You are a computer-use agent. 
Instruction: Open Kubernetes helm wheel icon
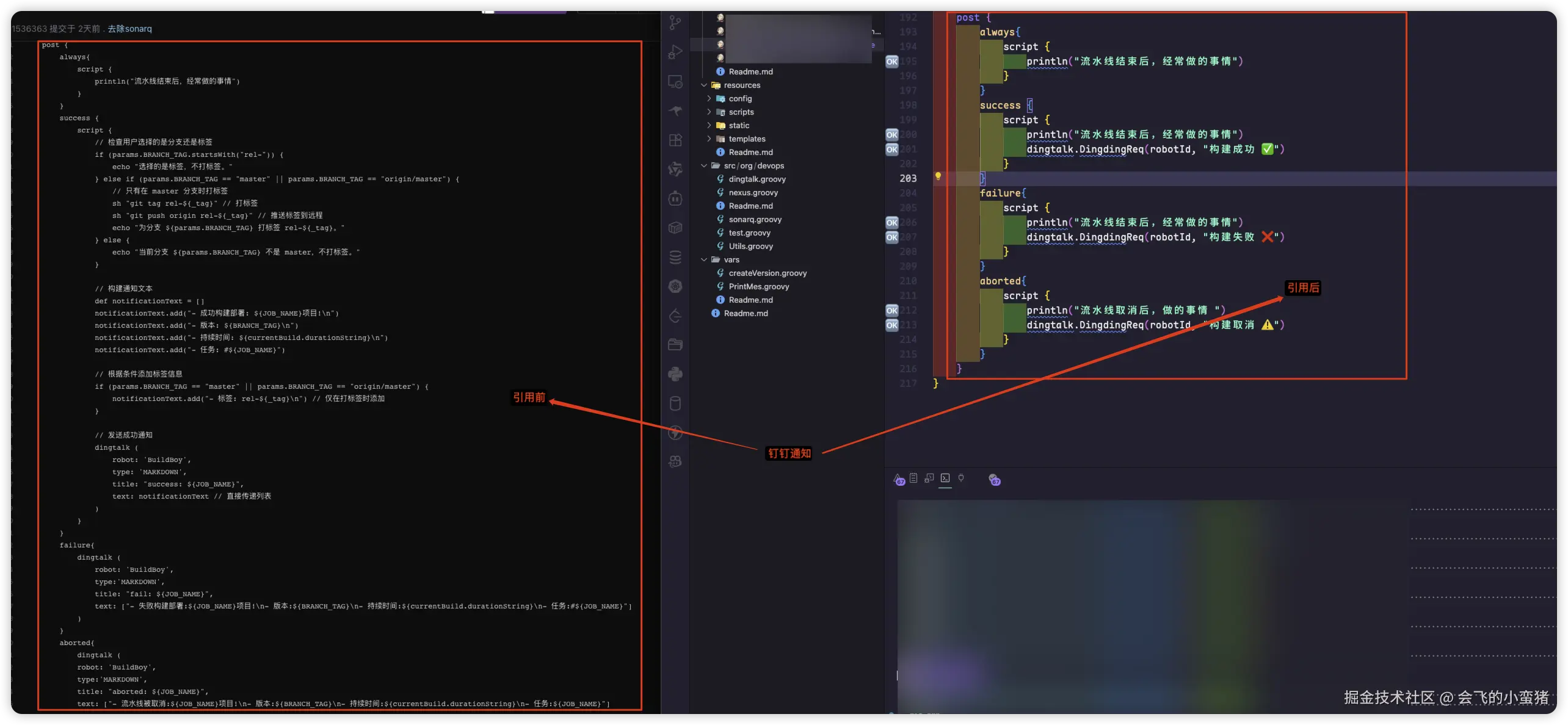coord(675,286)
